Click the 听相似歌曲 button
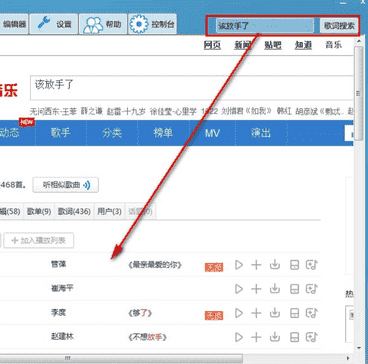The height and width of the screenshot is (364, 368). (x=66, y=185)
